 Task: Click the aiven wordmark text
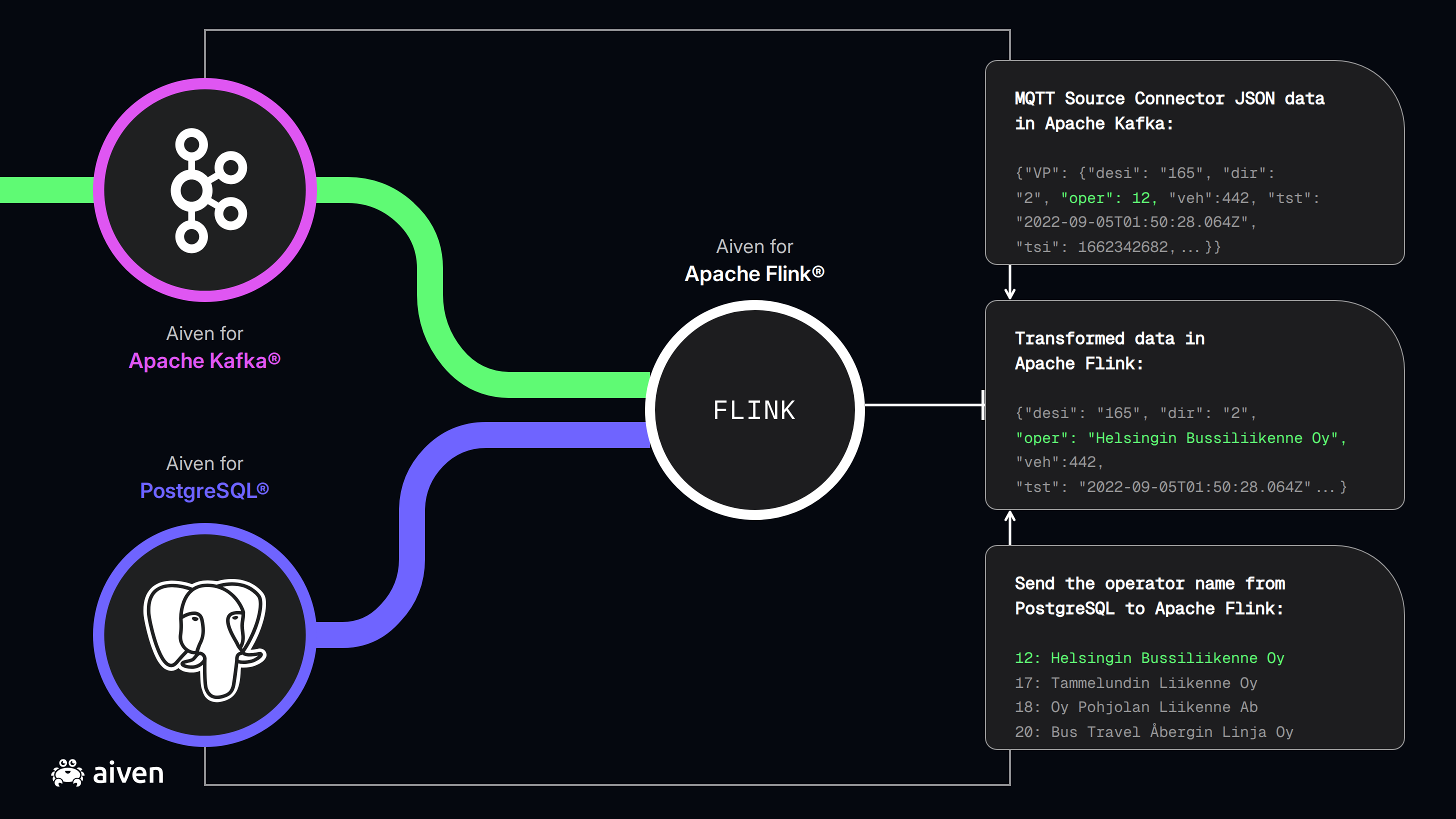(x=128, y=772)
